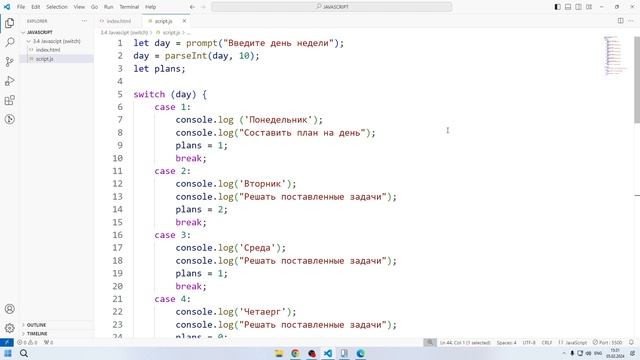640x360 pixels.
Task: Open File Explorer from the taskbar
Action: pyautogui.click(x=279, y=353)
